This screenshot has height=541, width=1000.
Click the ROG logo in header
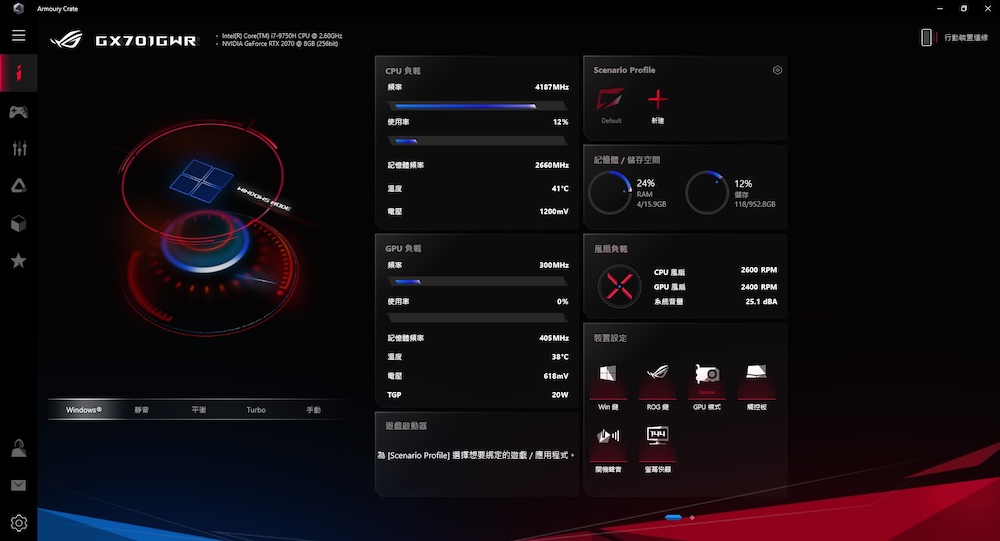tap(66, 40)
